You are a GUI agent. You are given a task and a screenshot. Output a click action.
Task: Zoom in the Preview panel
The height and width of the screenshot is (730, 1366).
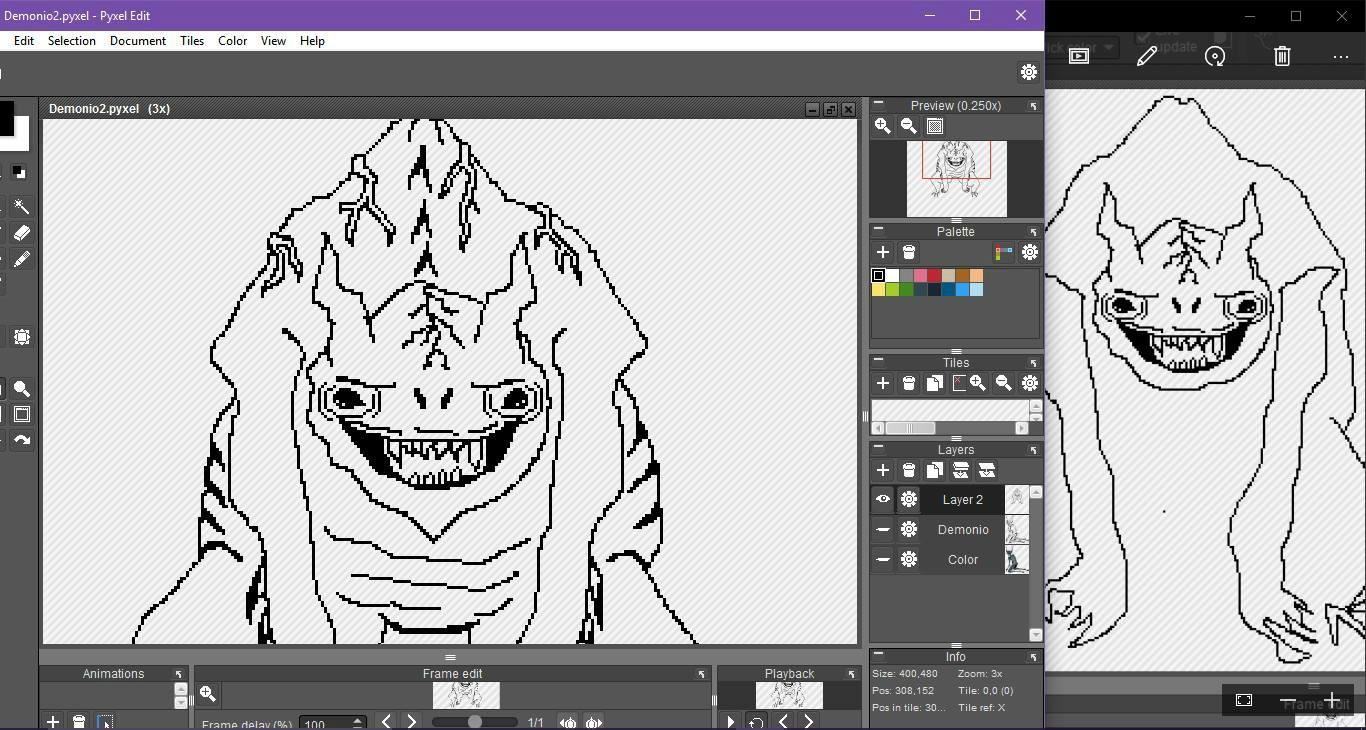pos(882,126)
